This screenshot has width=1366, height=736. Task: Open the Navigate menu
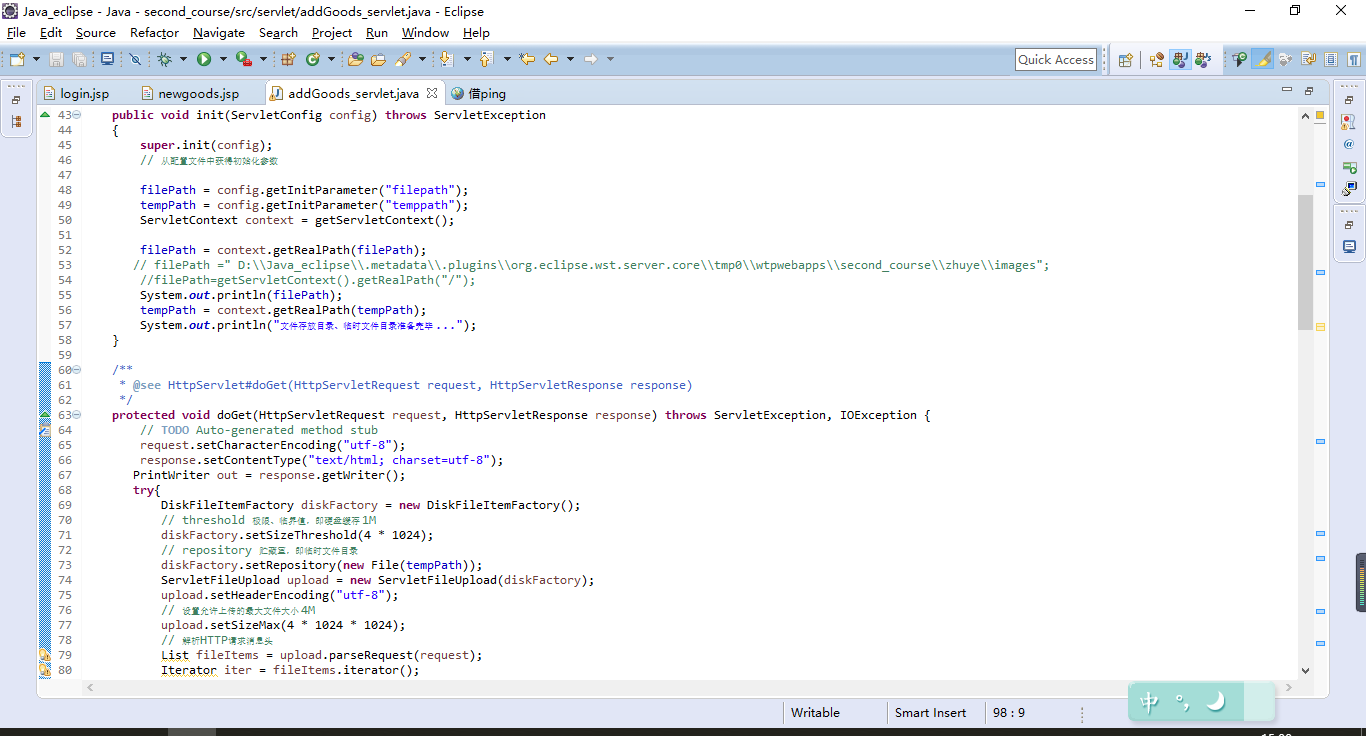pos(219,33)
